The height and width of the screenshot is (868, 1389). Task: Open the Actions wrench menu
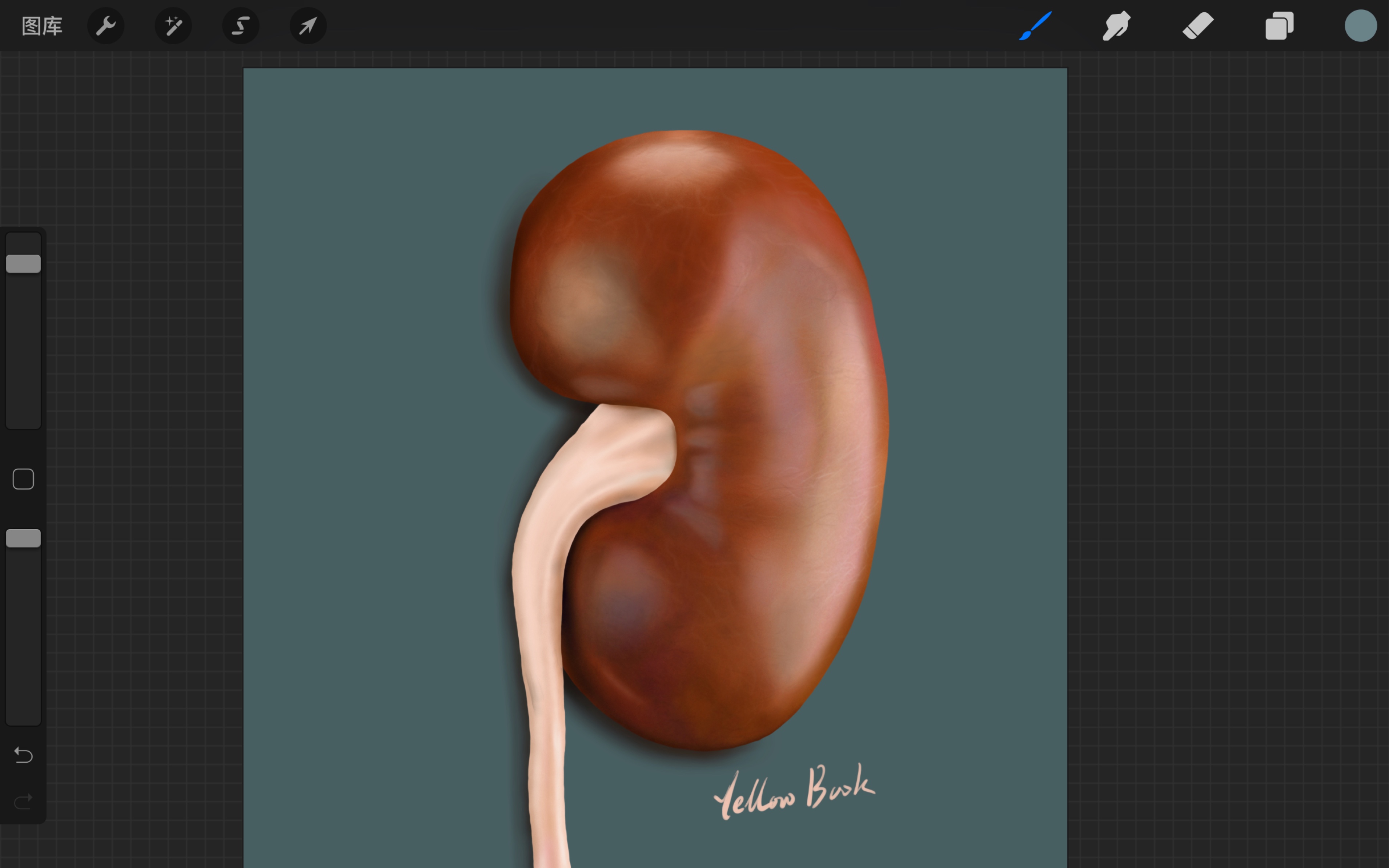[x=106, y=26]
